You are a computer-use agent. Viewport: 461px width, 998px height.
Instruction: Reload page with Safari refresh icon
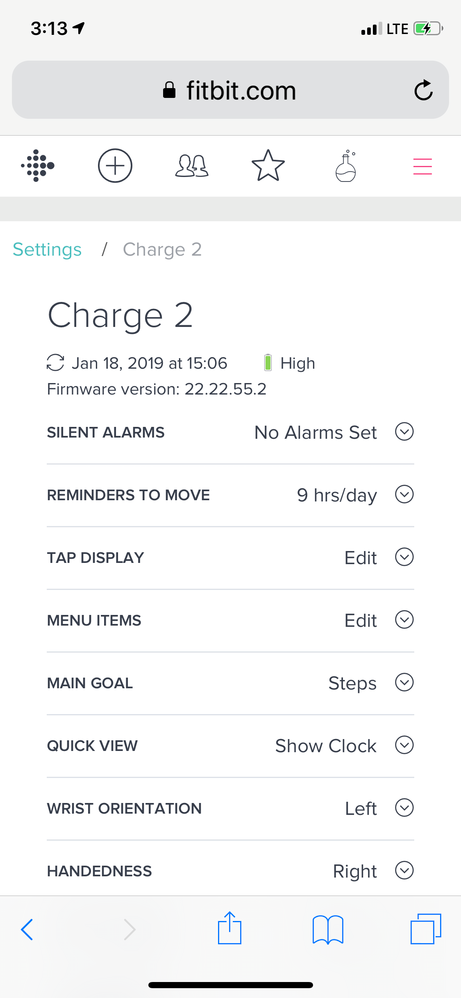423,90
